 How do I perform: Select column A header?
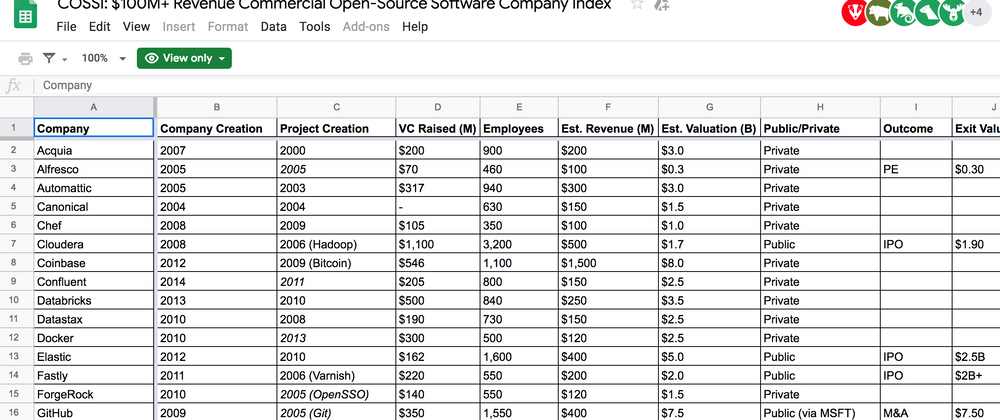coord(94,107)
